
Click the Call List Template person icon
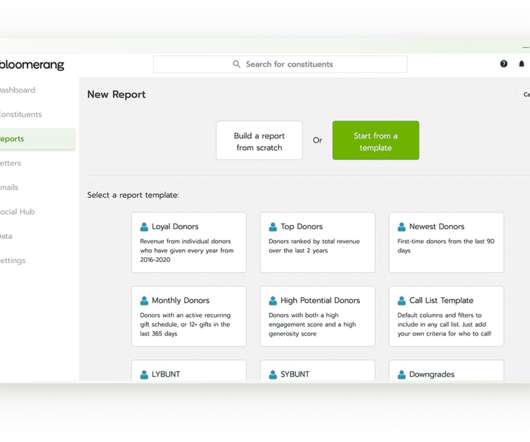click(x=402, y=300)
